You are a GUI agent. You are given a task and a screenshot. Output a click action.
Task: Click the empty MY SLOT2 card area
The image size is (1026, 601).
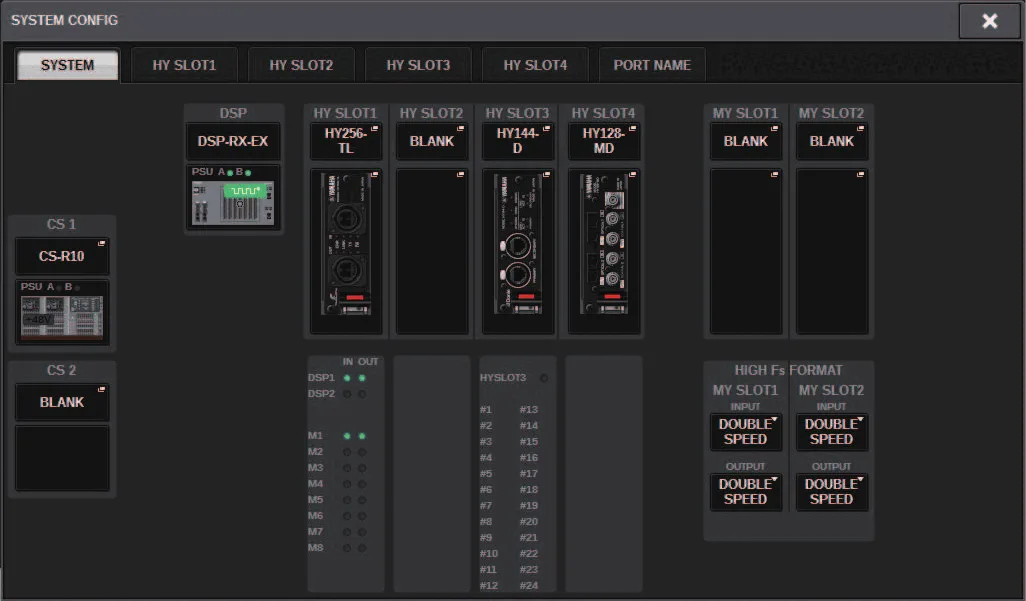pyautogui.click(x=832, y=251)
